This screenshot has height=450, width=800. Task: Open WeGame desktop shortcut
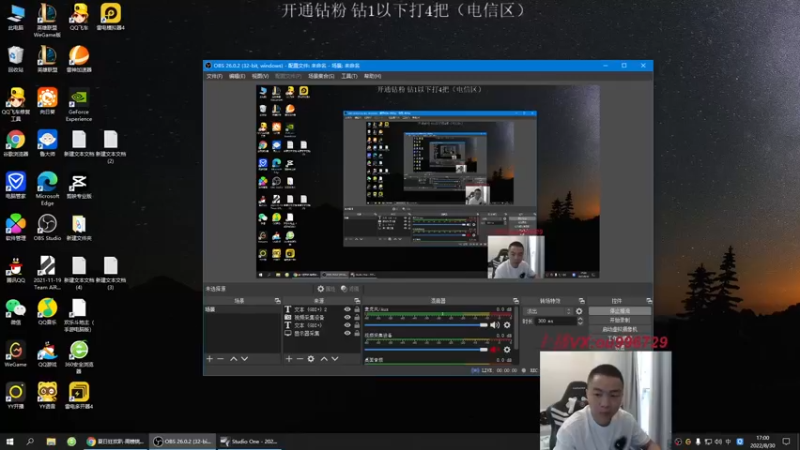click(15, 354)
